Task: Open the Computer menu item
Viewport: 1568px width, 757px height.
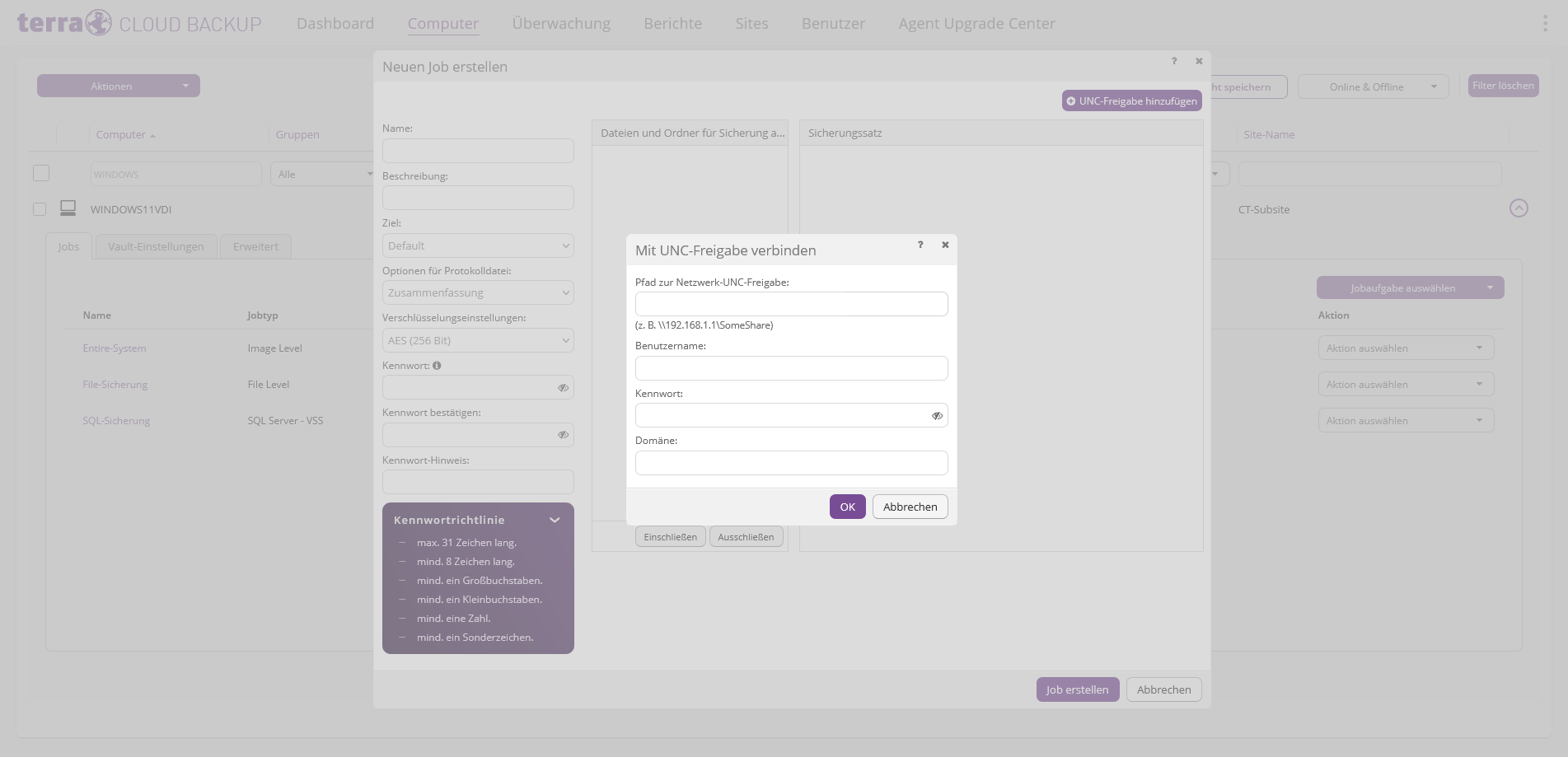Action: pos(443,24)
